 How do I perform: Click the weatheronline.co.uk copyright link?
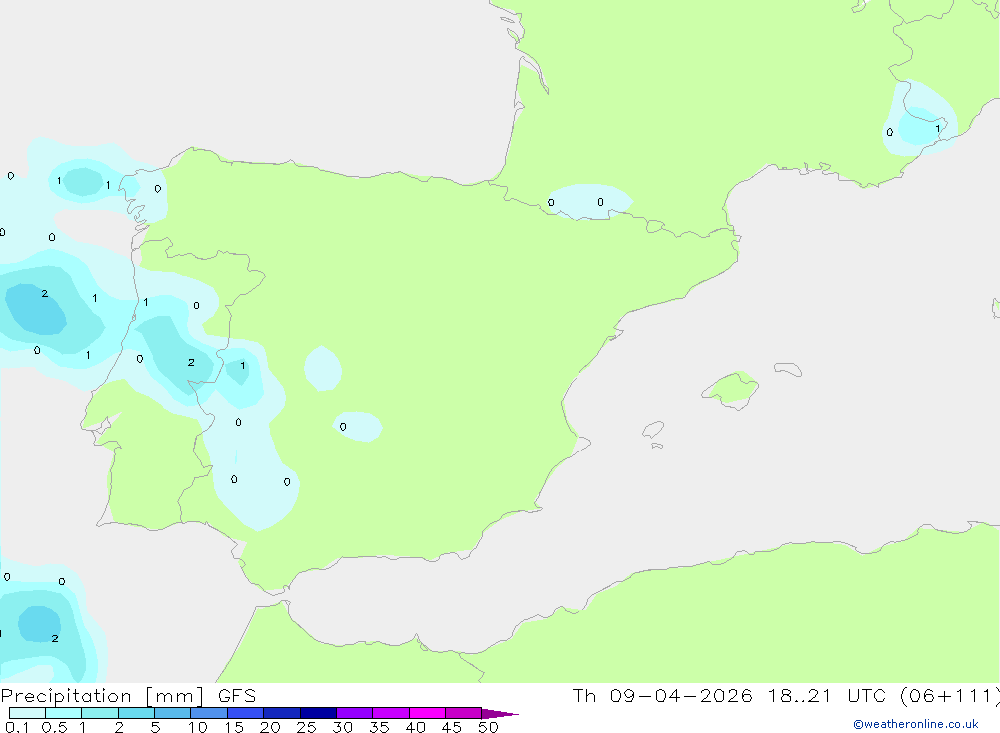click(x=916, y=724)
